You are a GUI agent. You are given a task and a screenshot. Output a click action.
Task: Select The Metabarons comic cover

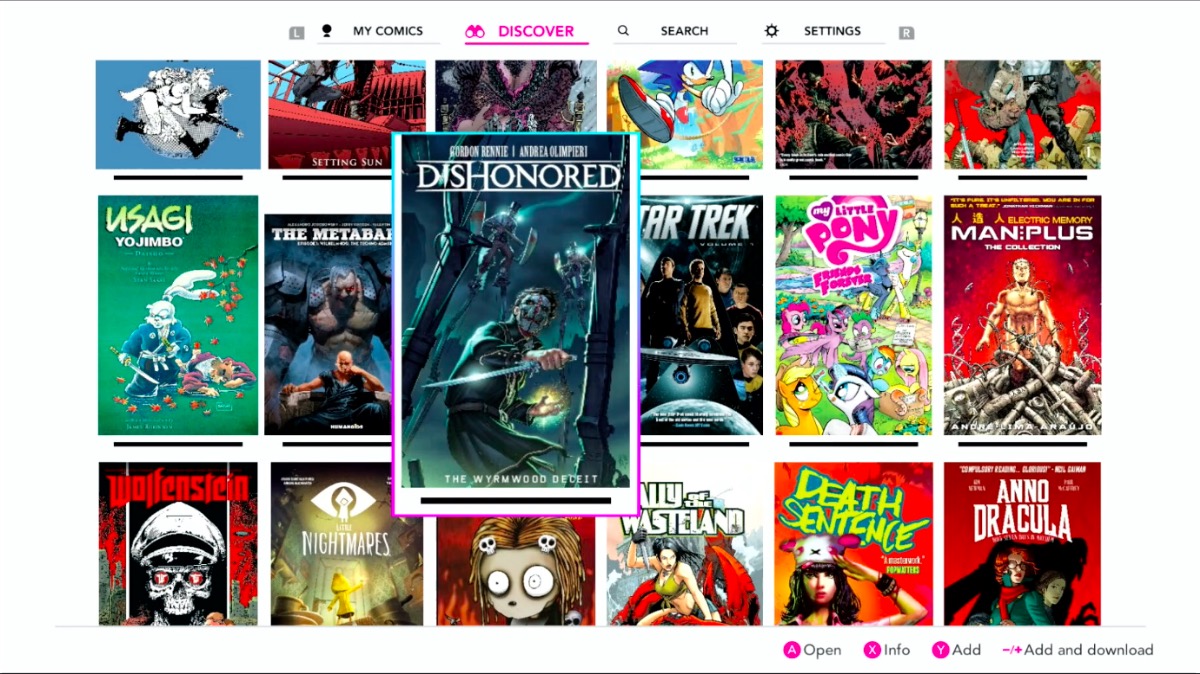[x=328, y=324]
